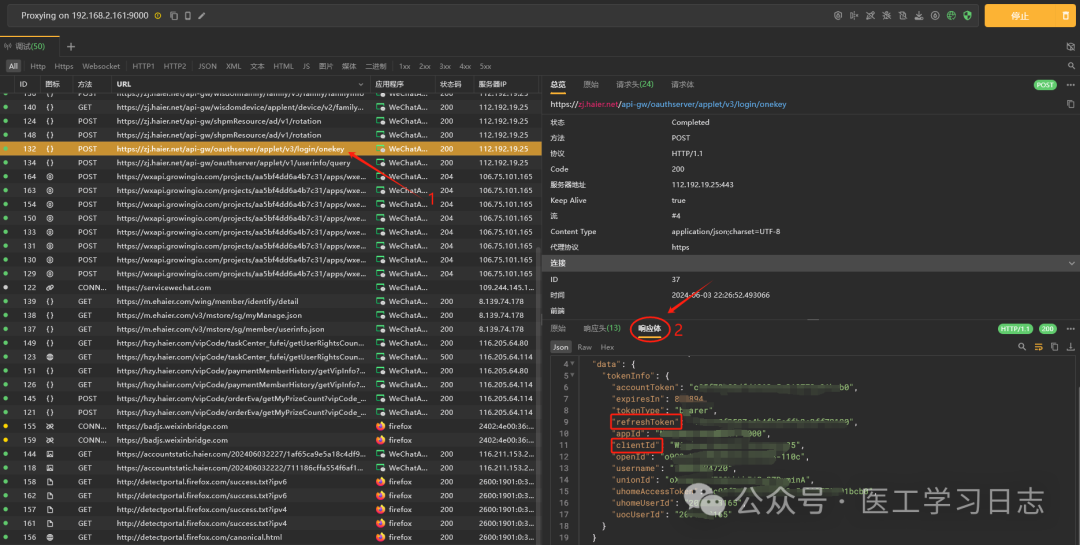Image resolution: width=1080 pixels, height=545 pixels.
Task: Open the URL column dropdown arrow
Action: point(361,85)
